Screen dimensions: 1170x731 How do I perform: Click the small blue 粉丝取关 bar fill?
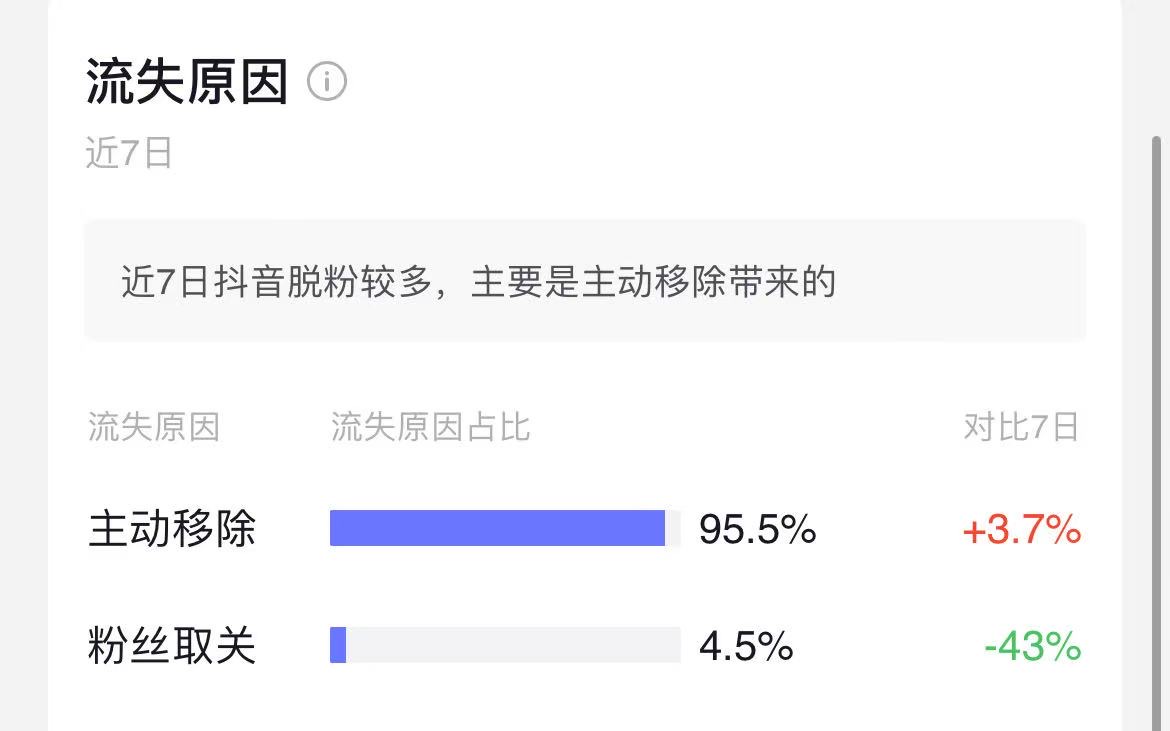tap(338, 645)
